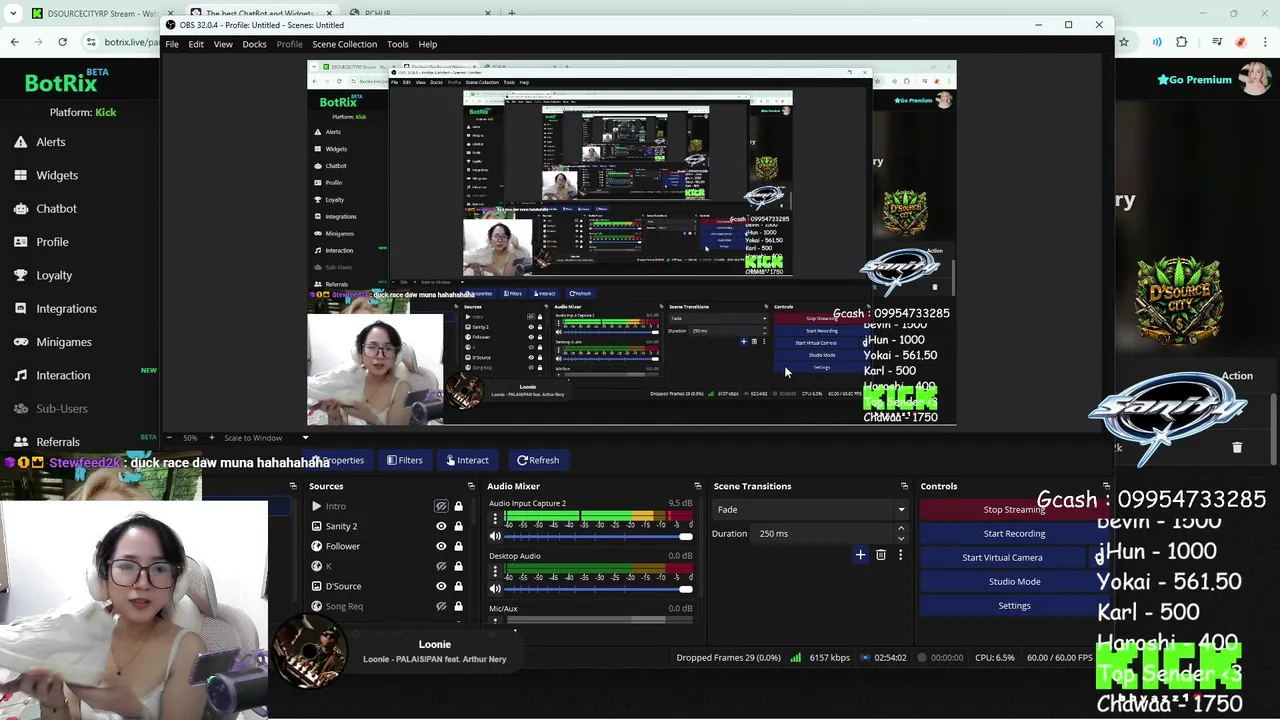This screenshot has height=720, width=1280.
Task: Hide the D'Source source
Action: (441, 586)
